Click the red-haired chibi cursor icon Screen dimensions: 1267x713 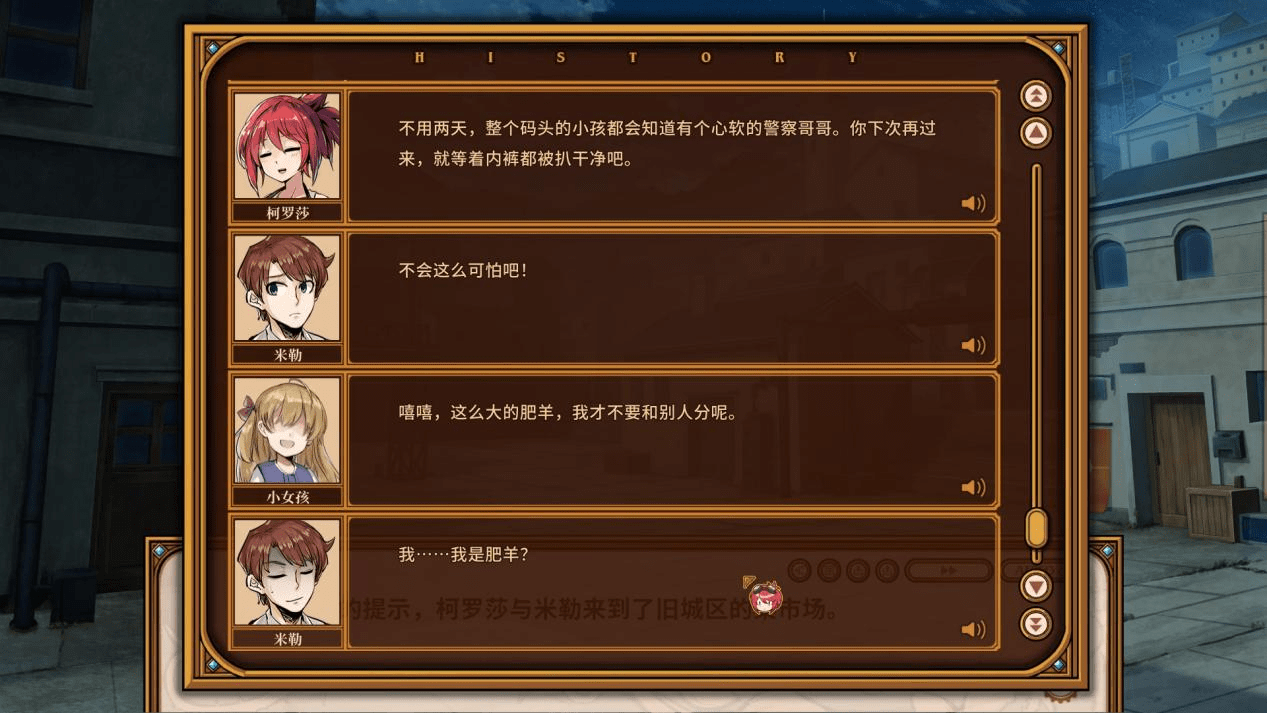(x=764, y=597)
